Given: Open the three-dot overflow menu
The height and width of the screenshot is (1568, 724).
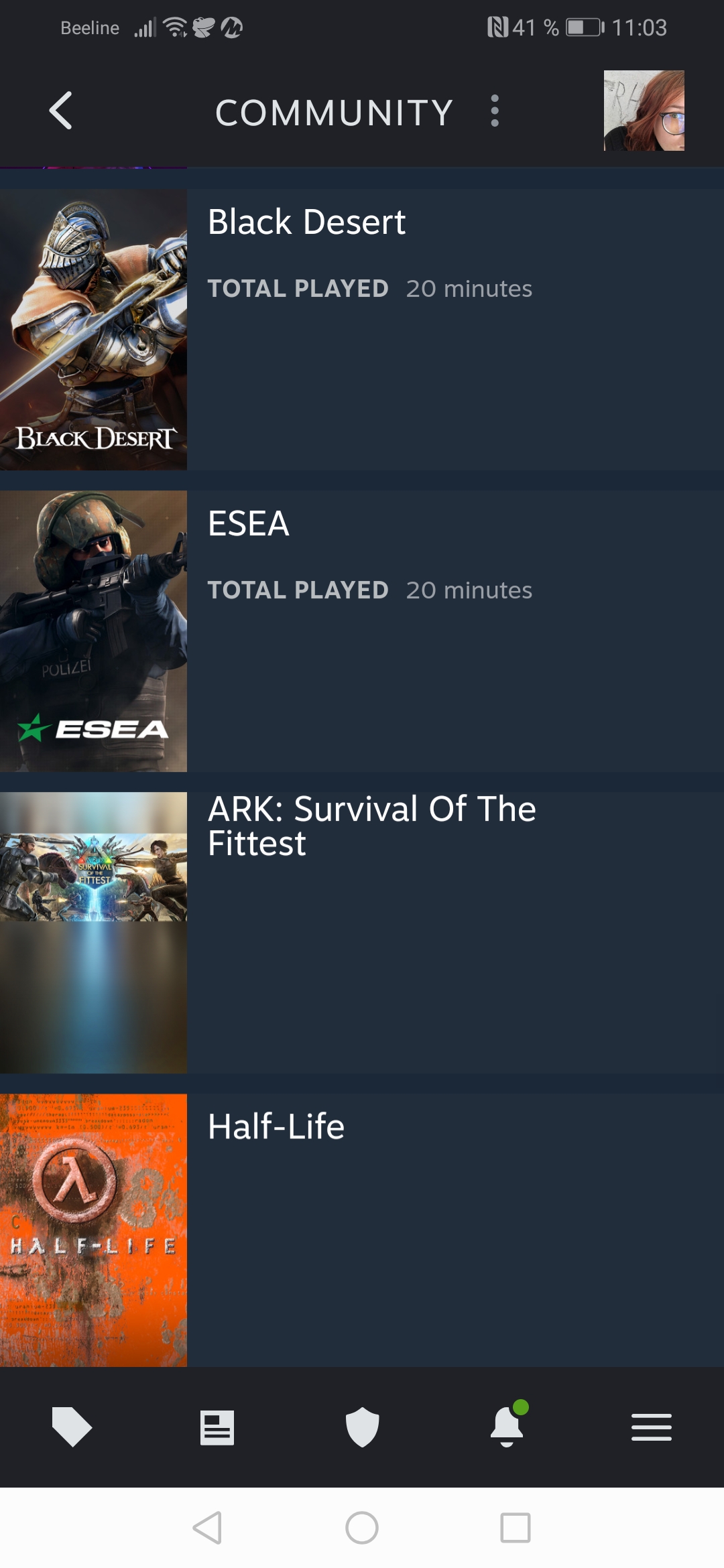Looking at the screenshot, I should point(495,111).
